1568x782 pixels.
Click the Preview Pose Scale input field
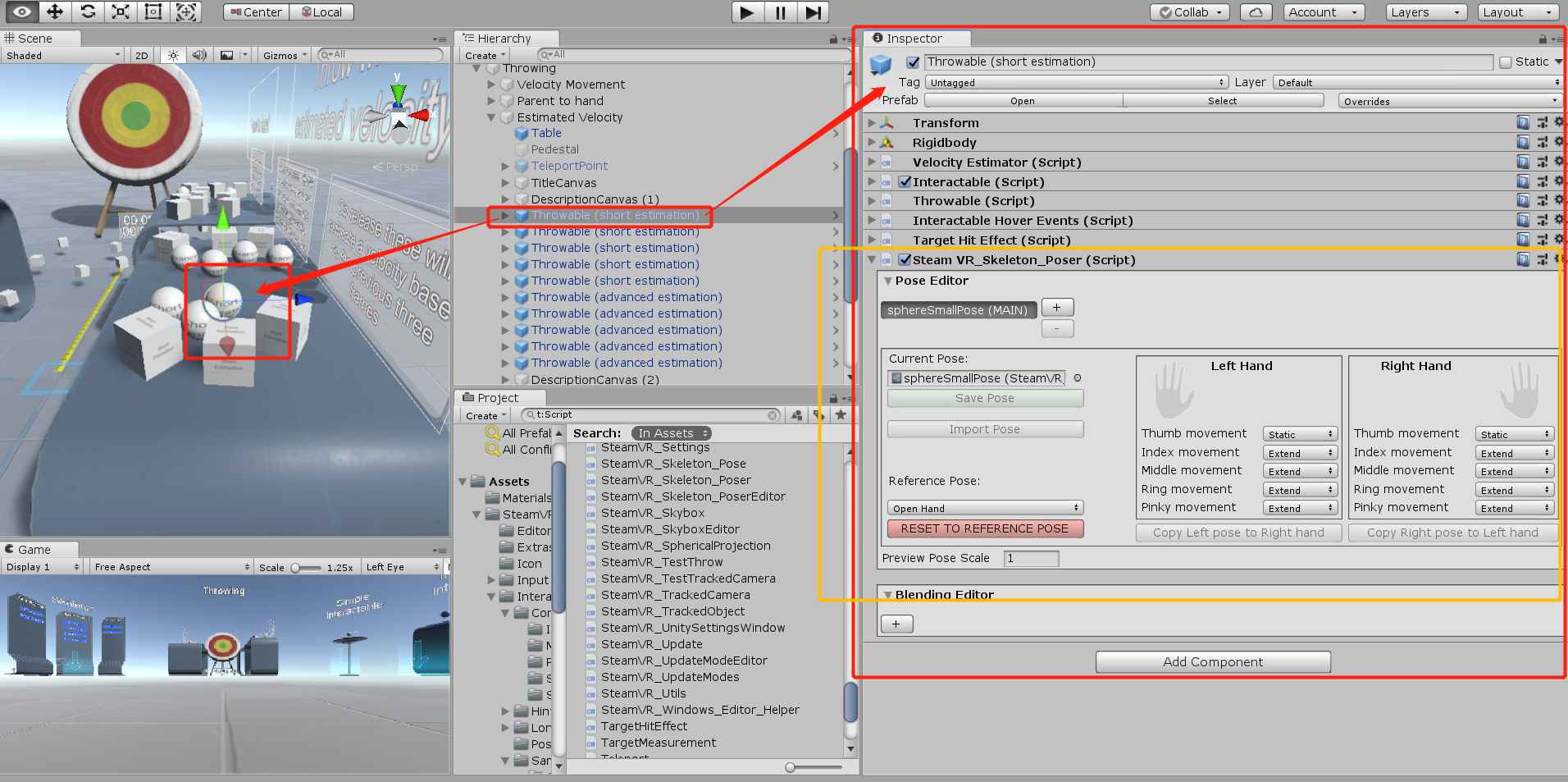coord(1031,558)
